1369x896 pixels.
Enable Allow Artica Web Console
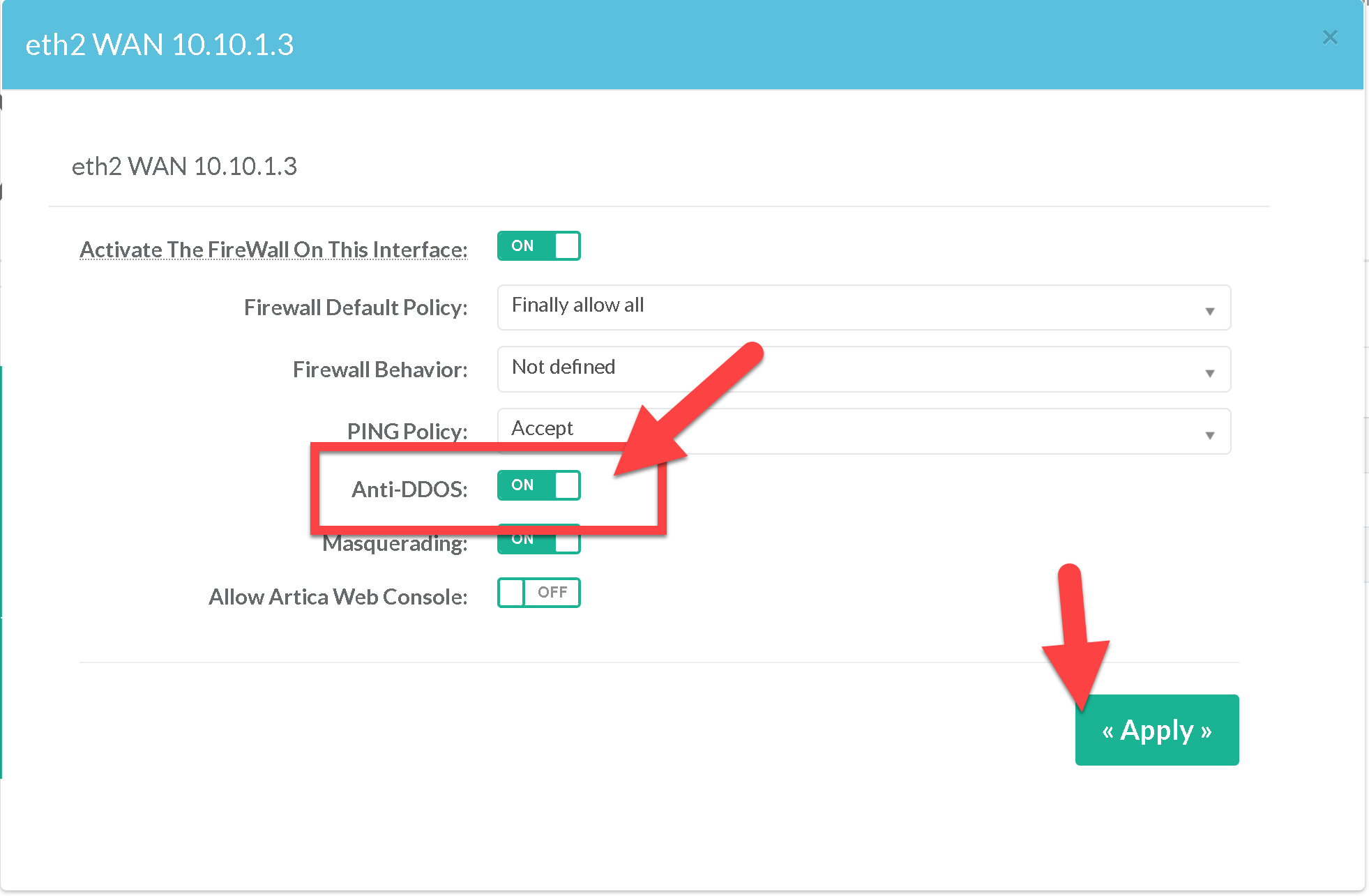(538, 593)
